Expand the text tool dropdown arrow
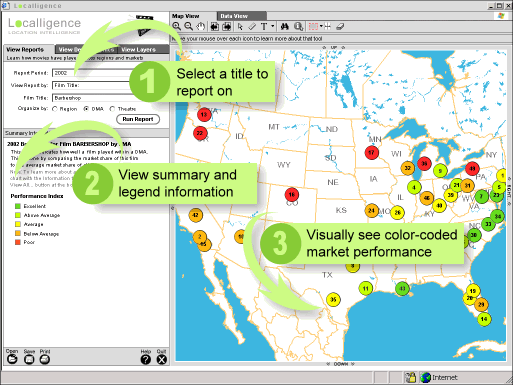 [x=273, y=26]
